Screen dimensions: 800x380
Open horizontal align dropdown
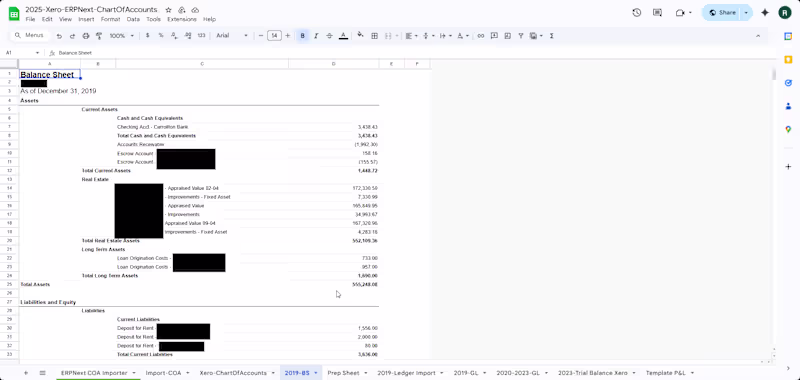[410, 36]
